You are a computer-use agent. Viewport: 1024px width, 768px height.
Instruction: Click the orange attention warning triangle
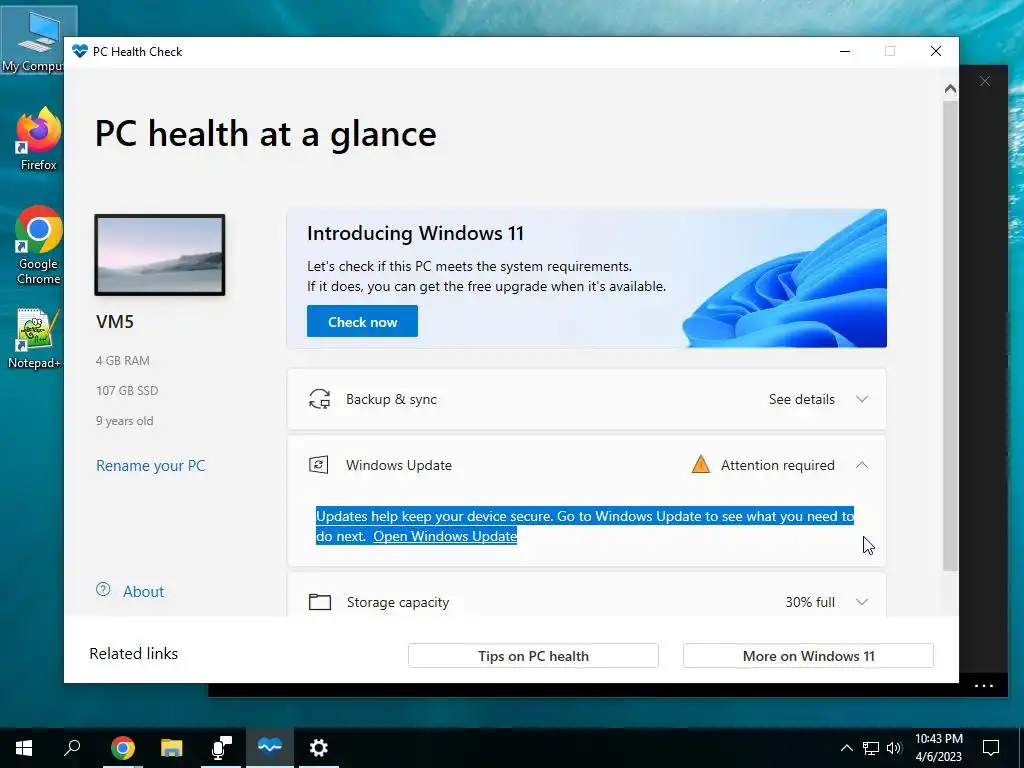click(x=700, y=464)
